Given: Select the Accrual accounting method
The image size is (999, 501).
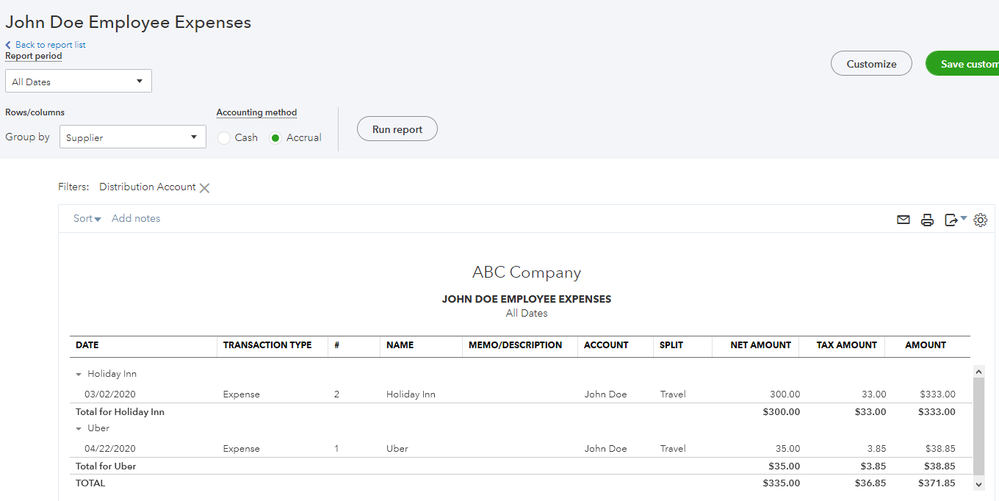Looking at the screenshot, I should coord(276,138).
